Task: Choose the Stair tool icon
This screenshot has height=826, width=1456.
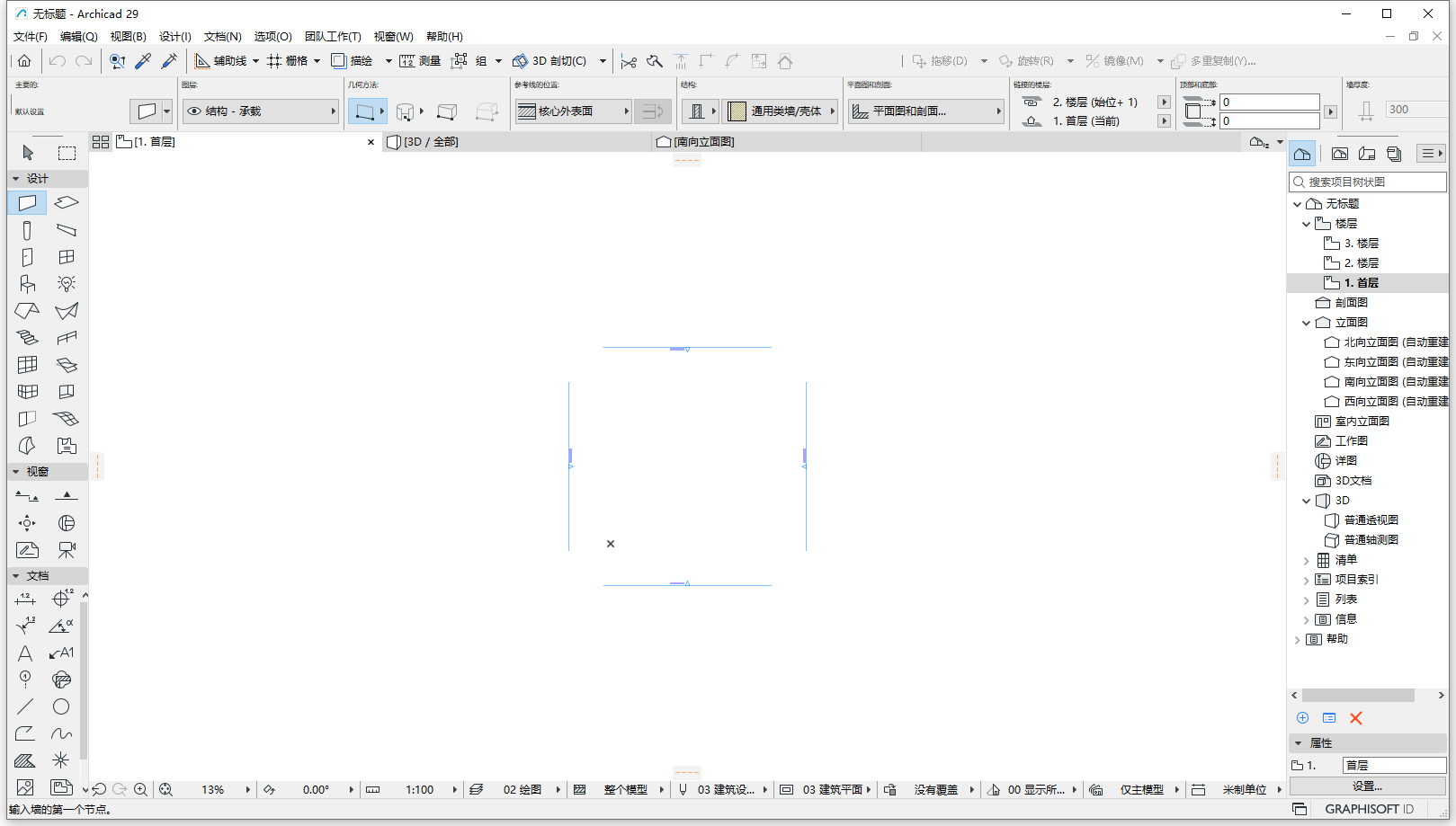Action: pyautogui.click(x=27, y=338)
